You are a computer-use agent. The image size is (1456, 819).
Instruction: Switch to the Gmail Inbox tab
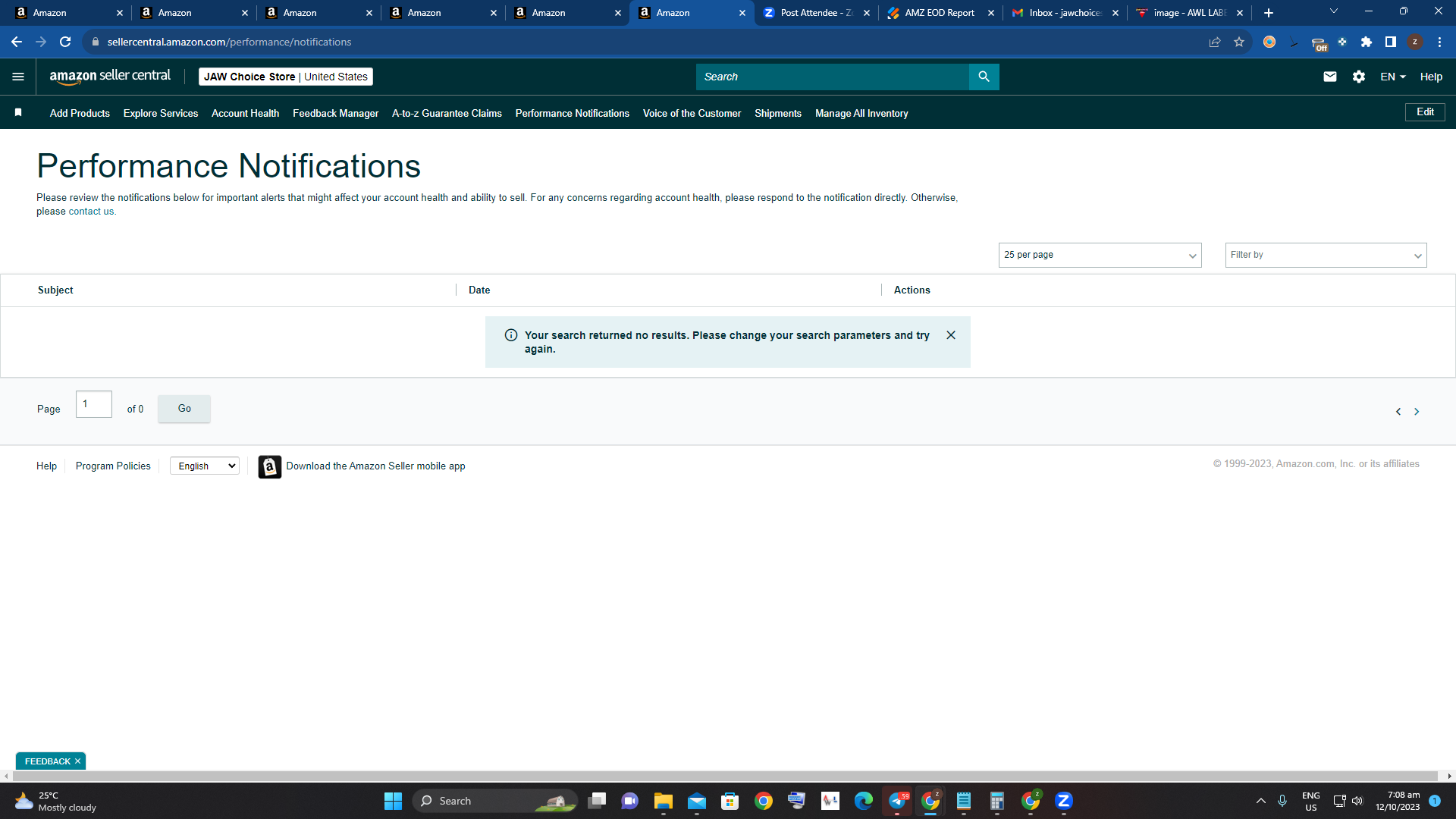1065,13
